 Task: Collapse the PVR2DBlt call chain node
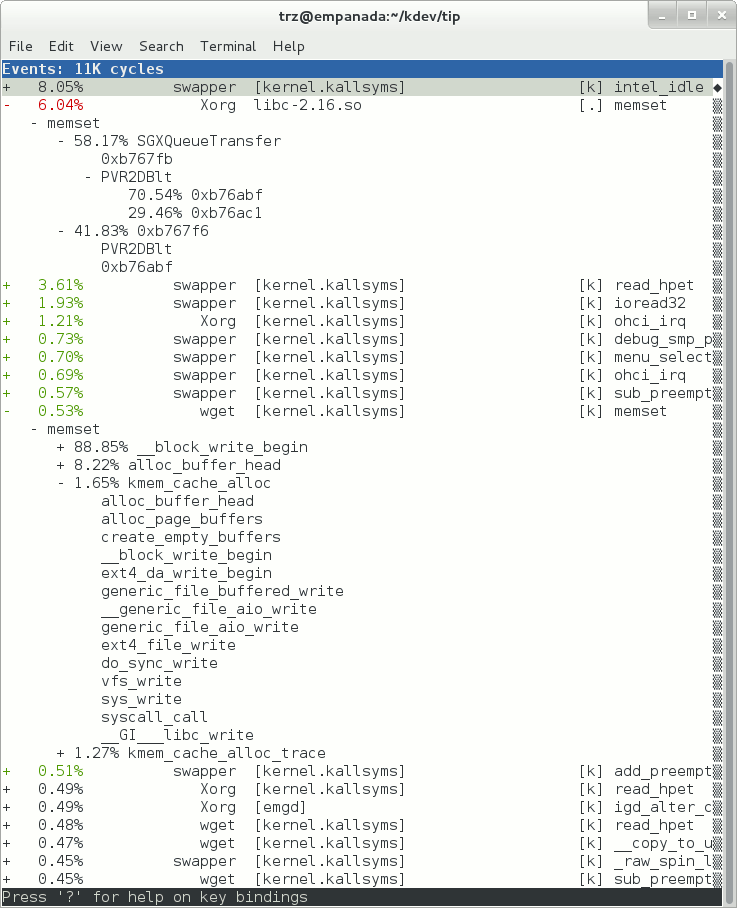tap(87, 177)
